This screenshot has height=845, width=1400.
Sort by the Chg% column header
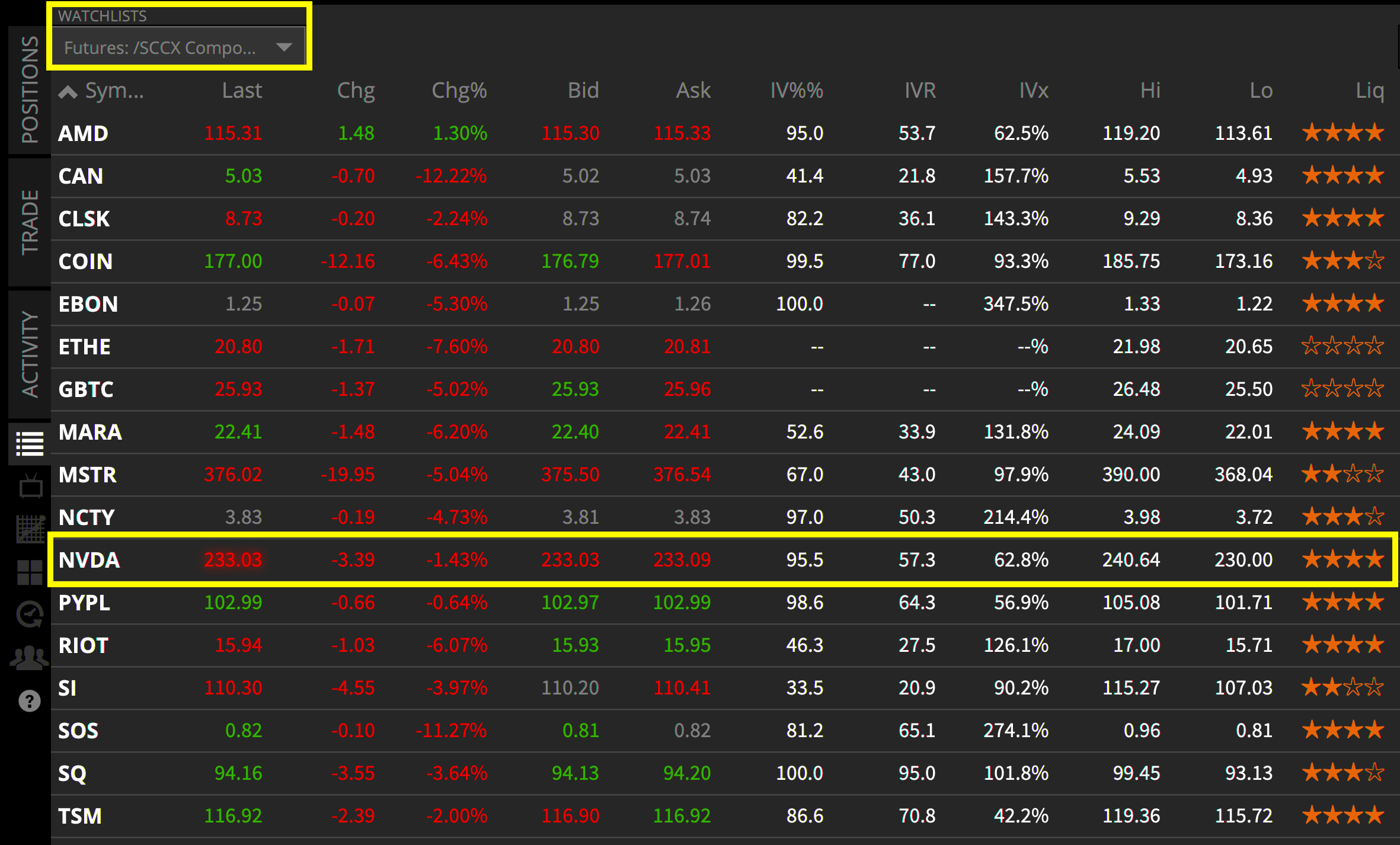point(459,91)
